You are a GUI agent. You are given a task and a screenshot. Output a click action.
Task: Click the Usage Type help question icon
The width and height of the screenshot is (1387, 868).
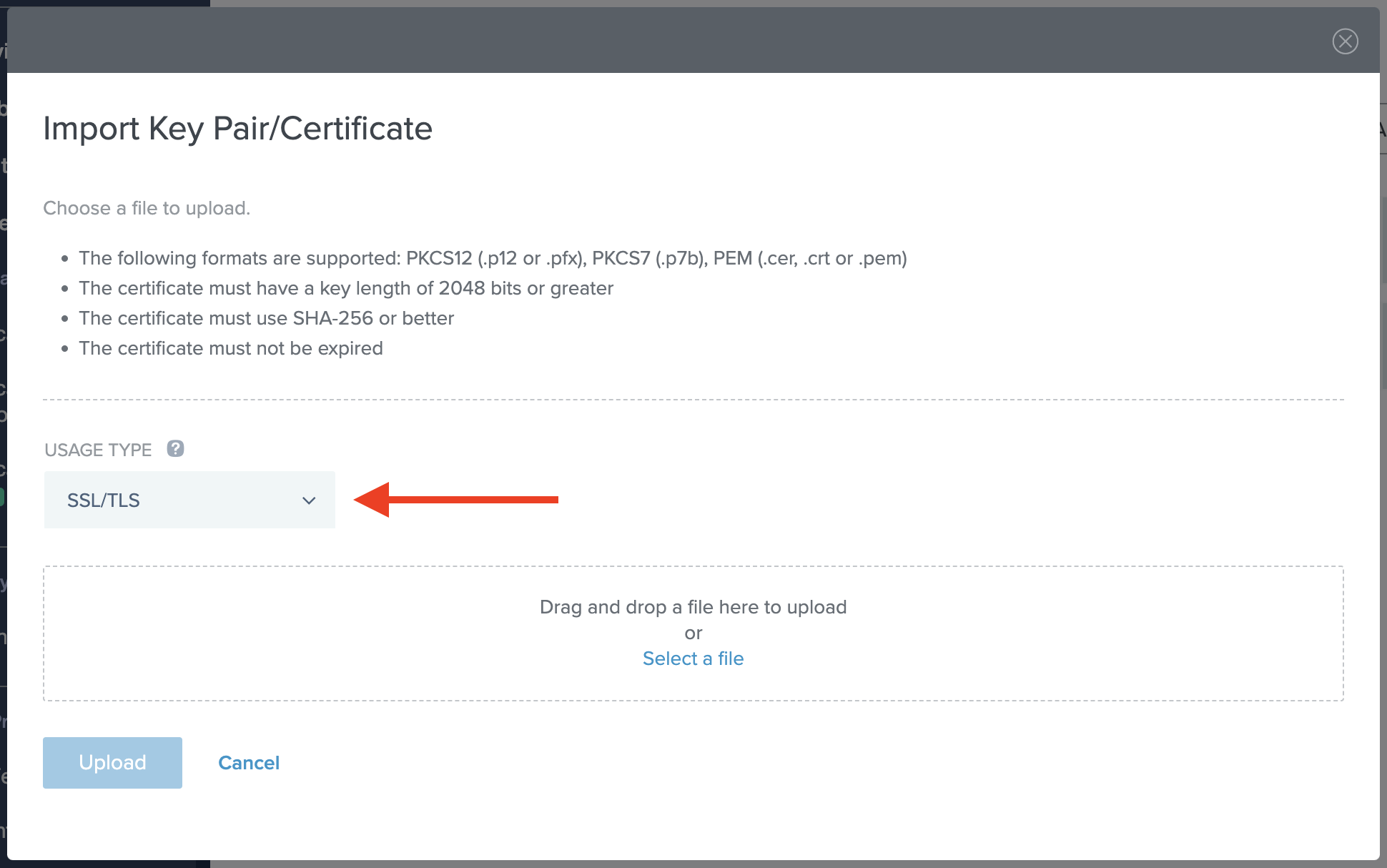[x=175, y=448]
